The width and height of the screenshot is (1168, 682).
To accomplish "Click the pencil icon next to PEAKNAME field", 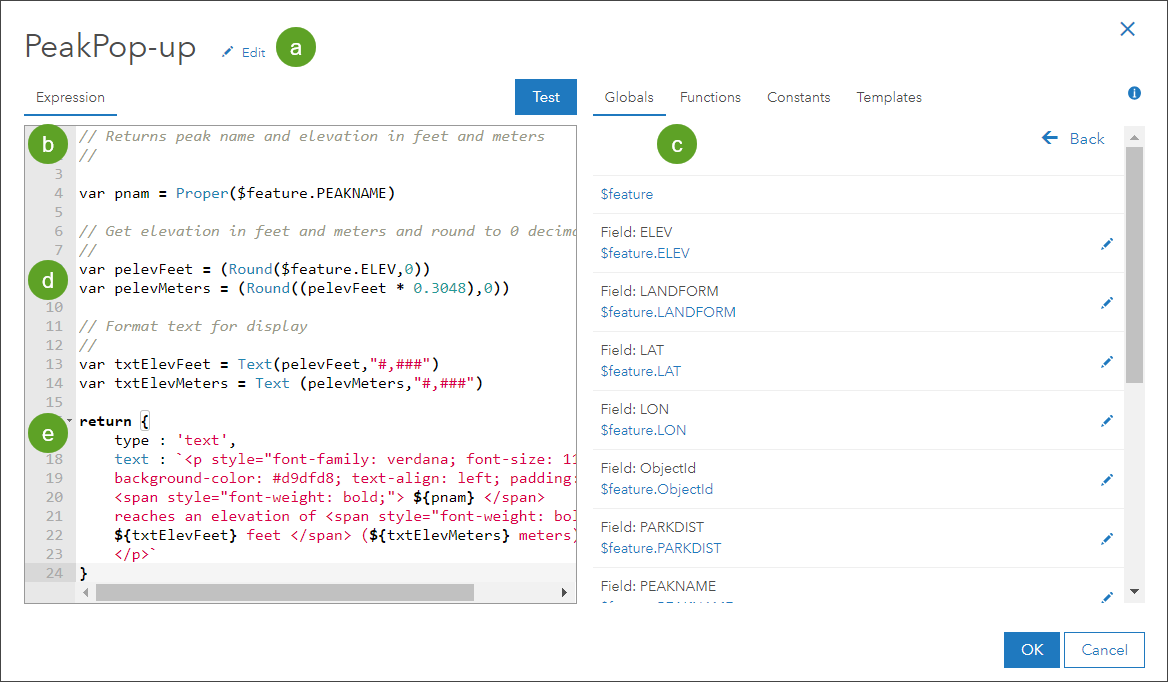I will pos(1107,597).
